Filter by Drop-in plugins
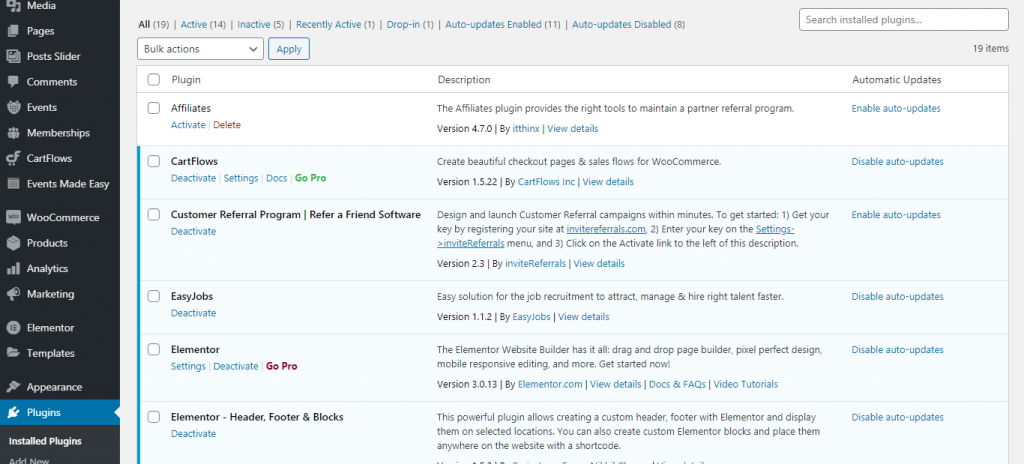The image size is (1024, 464). click(x=410, y=24)
